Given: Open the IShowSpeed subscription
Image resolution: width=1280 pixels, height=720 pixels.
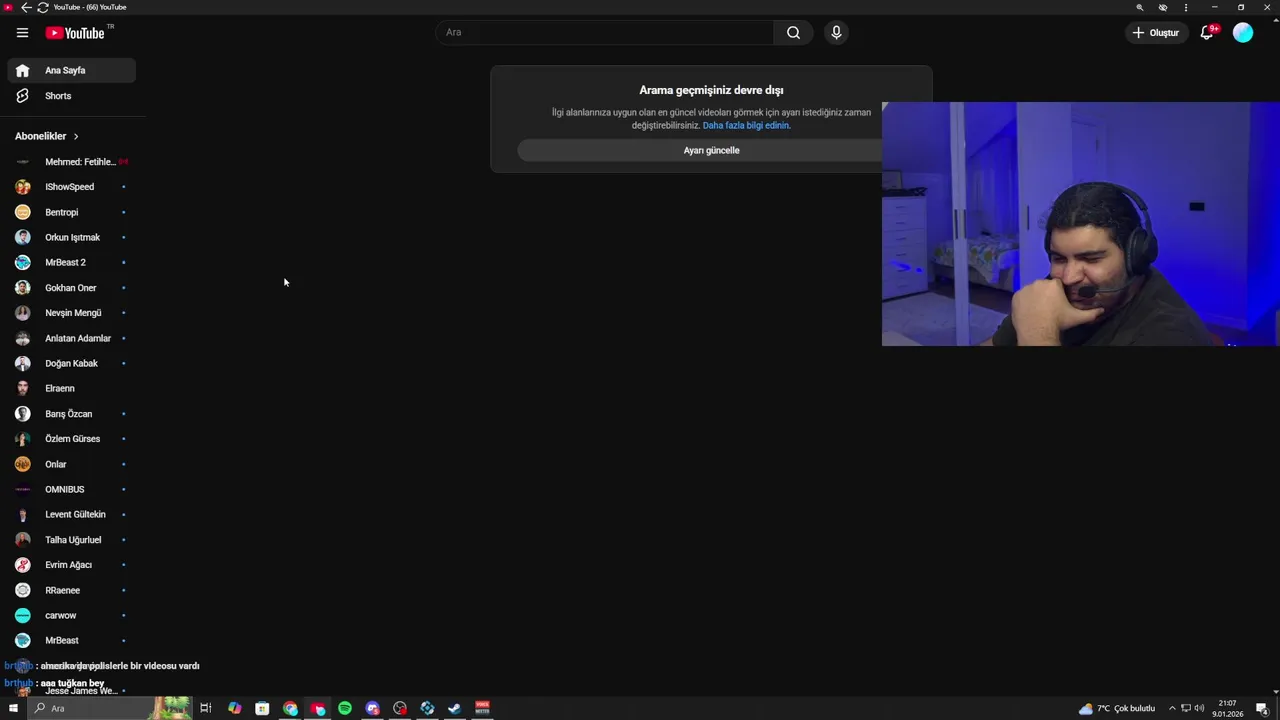Looking at the screenshot, I should tap(72, 187).
